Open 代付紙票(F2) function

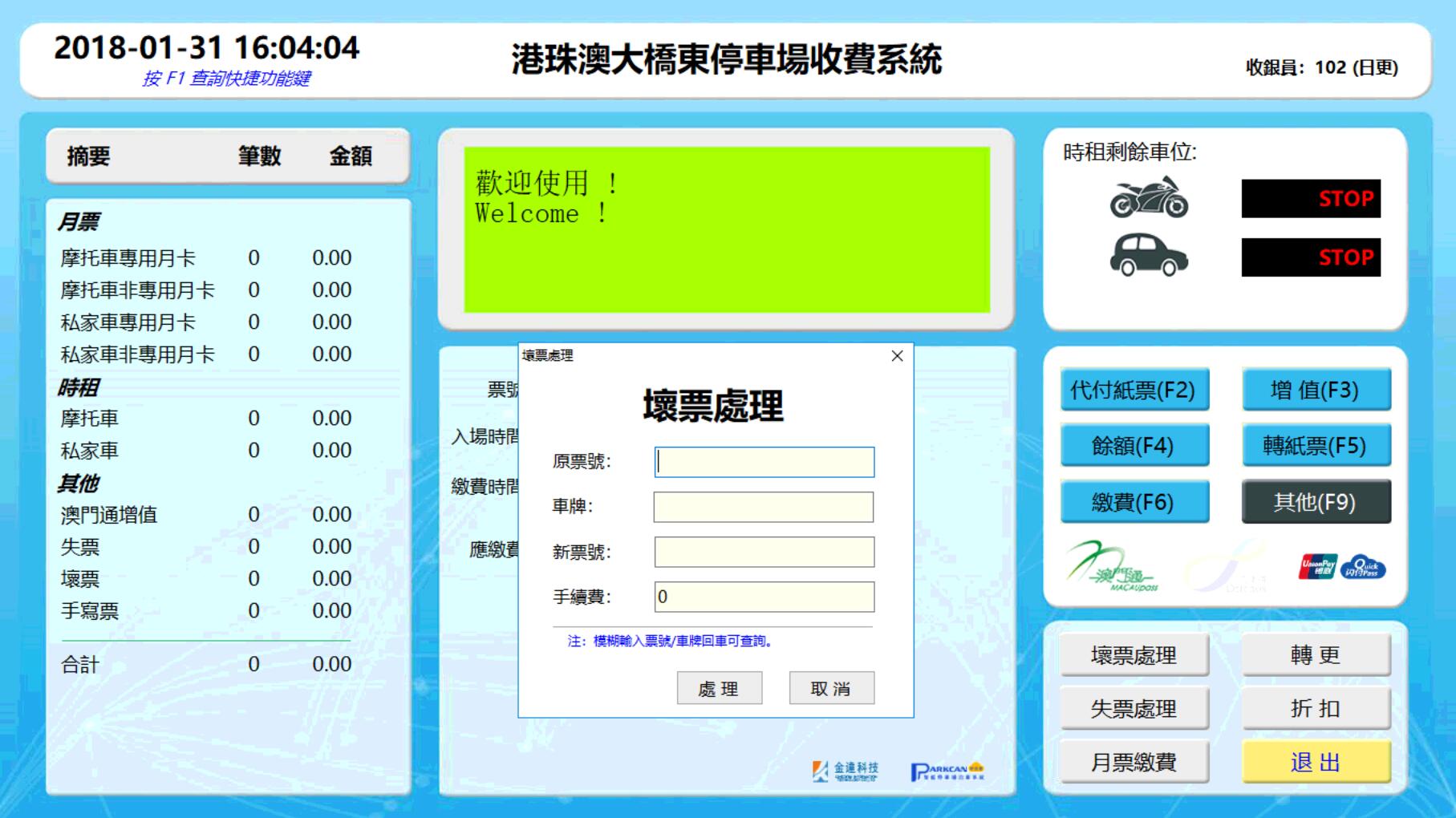pos(1134,391)
